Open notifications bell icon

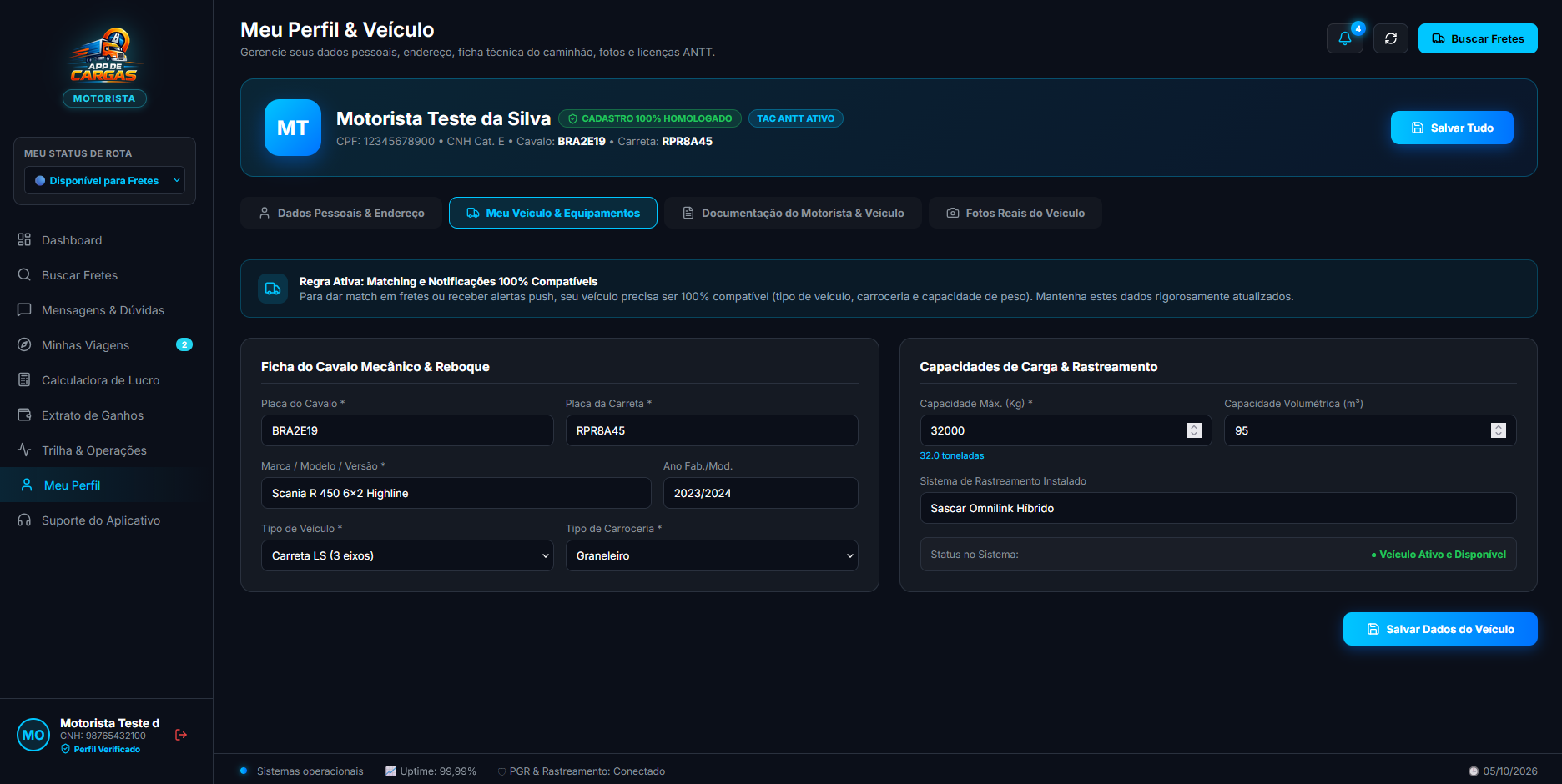(1344, 38)
